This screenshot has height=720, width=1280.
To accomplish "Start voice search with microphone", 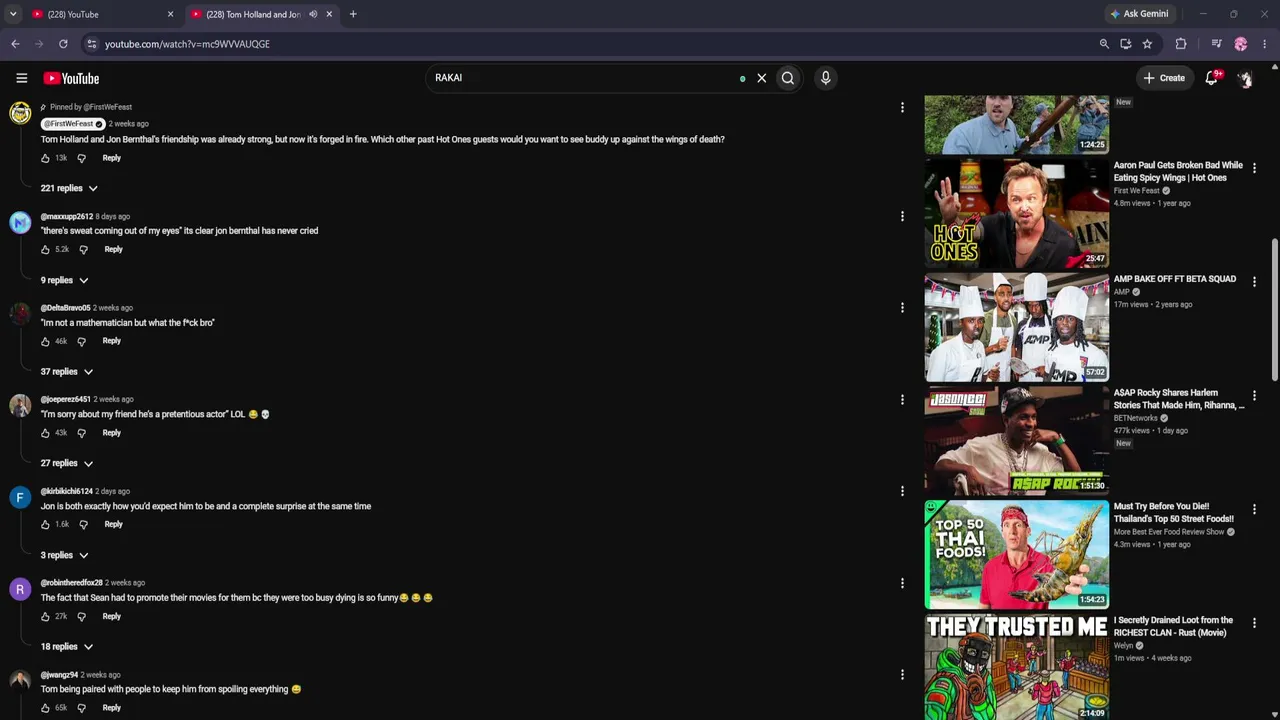I will tap(825, 78).
